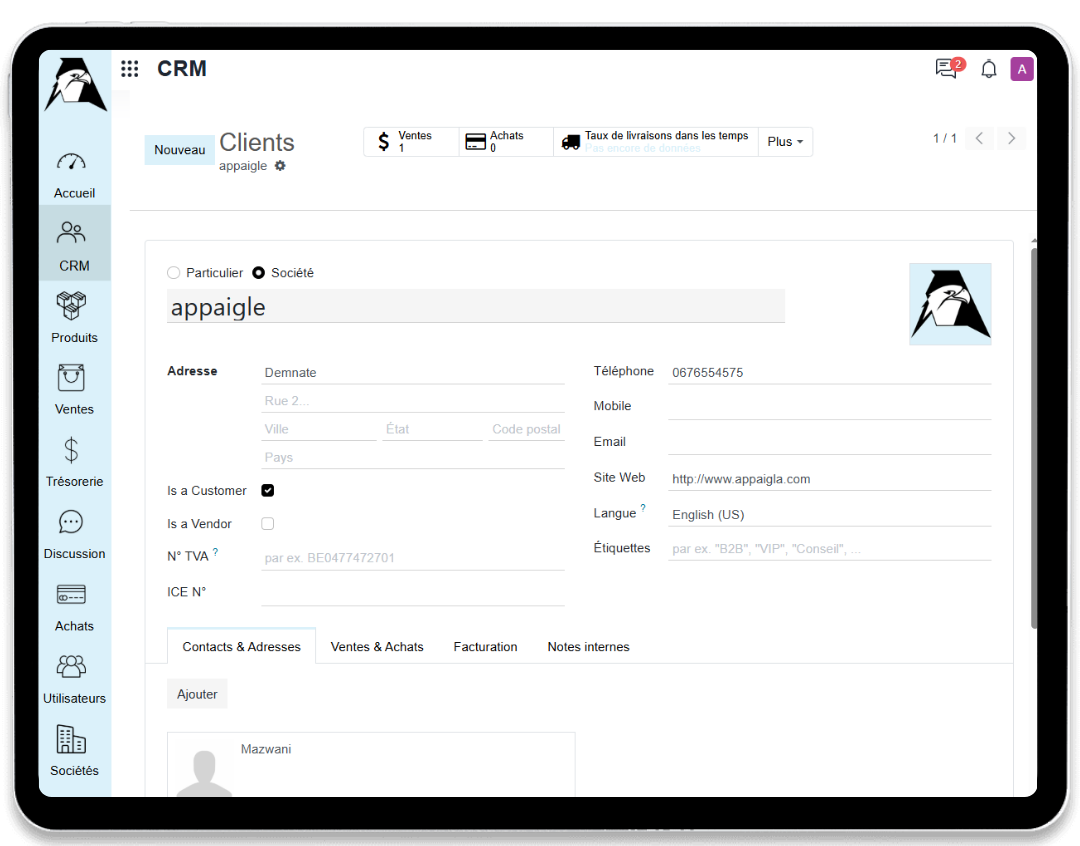
Task: Open the Utilisateurs group icon
Action: [71, 666]
